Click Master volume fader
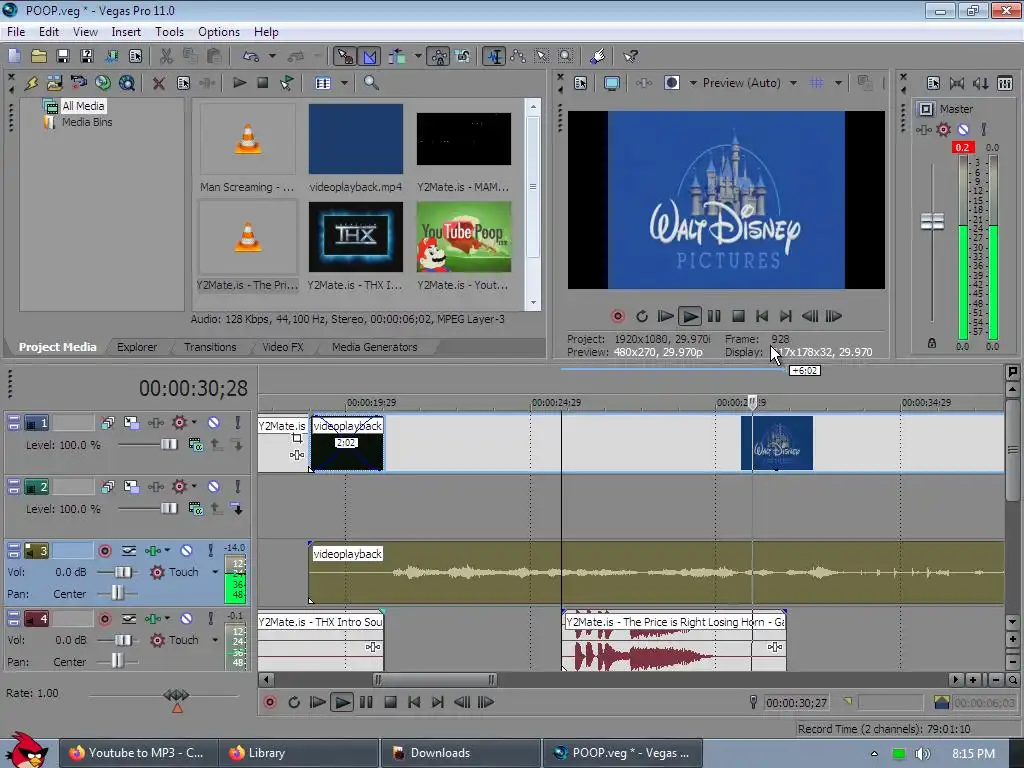This screenshot has width=1024, height=768. pos(932,222)
